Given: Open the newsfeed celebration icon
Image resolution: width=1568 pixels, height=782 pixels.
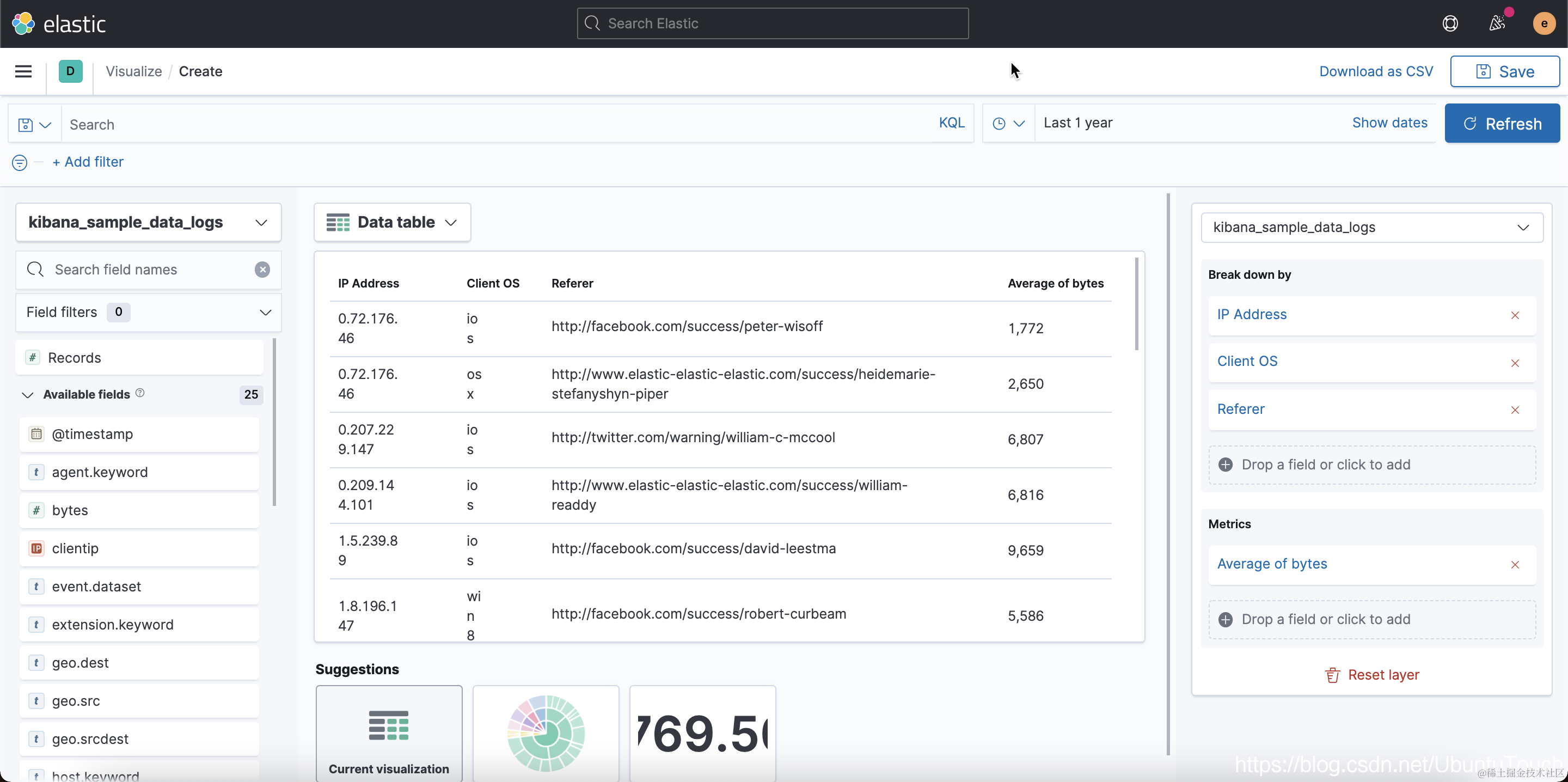Looking at the screenshot, I should coord(1497,23).
